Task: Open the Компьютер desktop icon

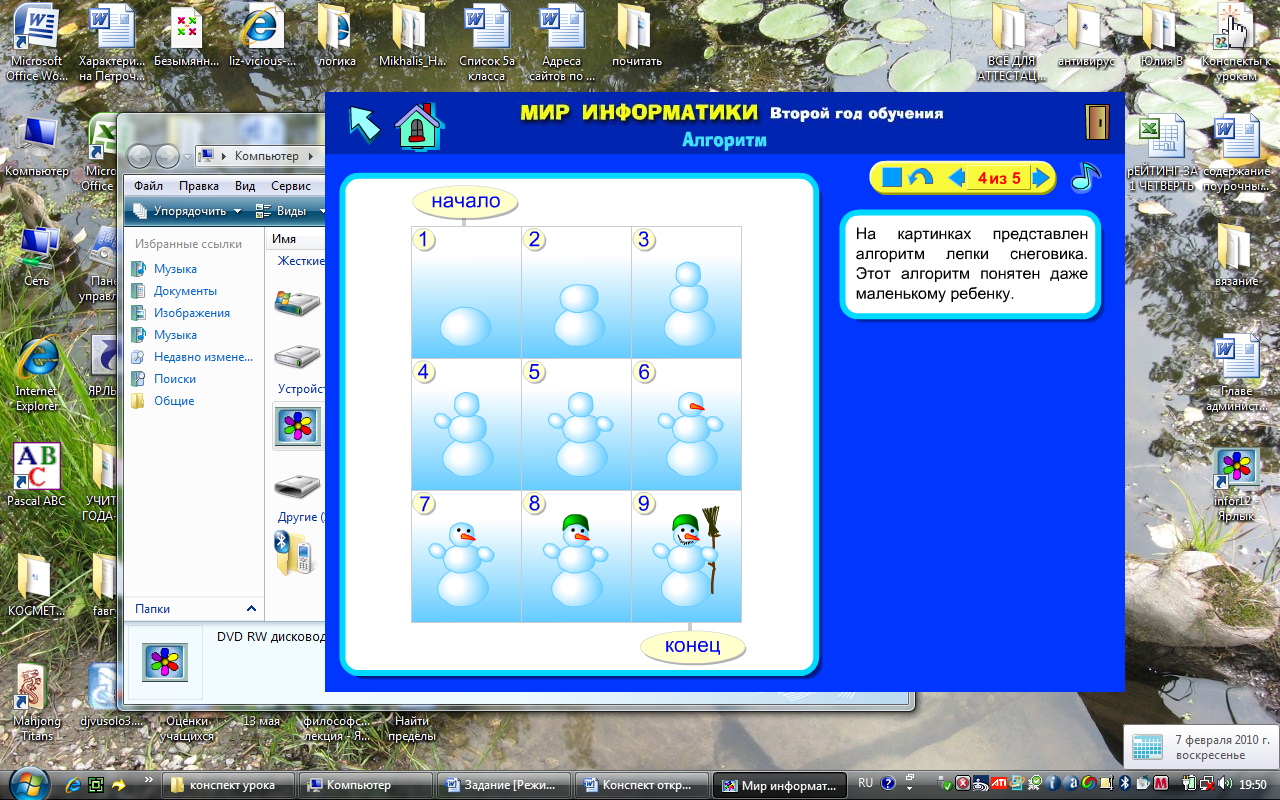Action: click(37, 147)
